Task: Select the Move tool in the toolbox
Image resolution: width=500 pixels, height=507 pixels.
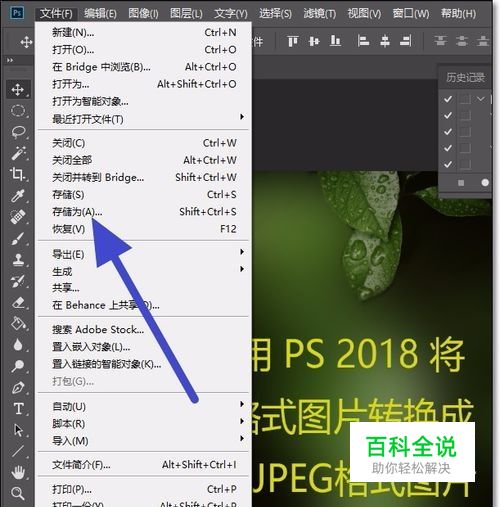Action: click(18, 89)
